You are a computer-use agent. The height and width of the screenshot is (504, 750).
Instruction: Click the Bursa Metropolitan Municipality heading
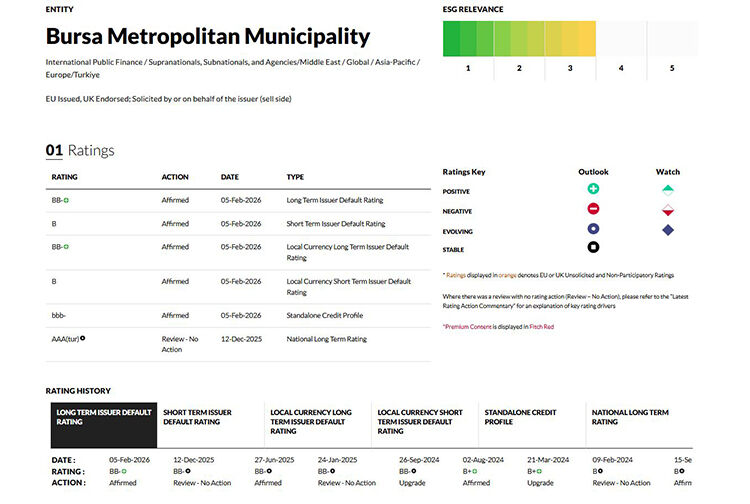(208, 36)
